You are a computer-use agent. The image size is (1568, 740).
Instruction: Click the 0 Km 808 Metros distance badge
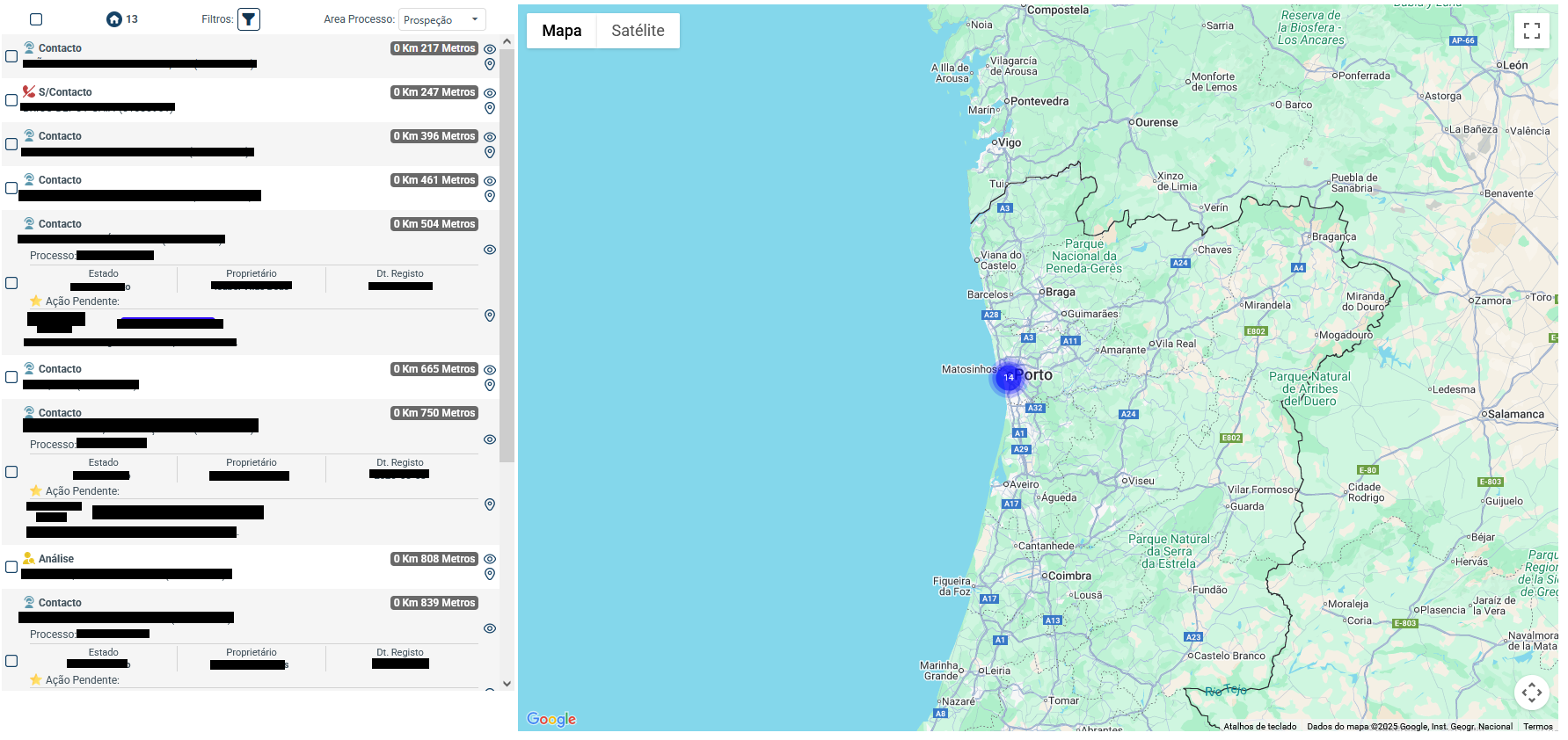tap(434, 559)
